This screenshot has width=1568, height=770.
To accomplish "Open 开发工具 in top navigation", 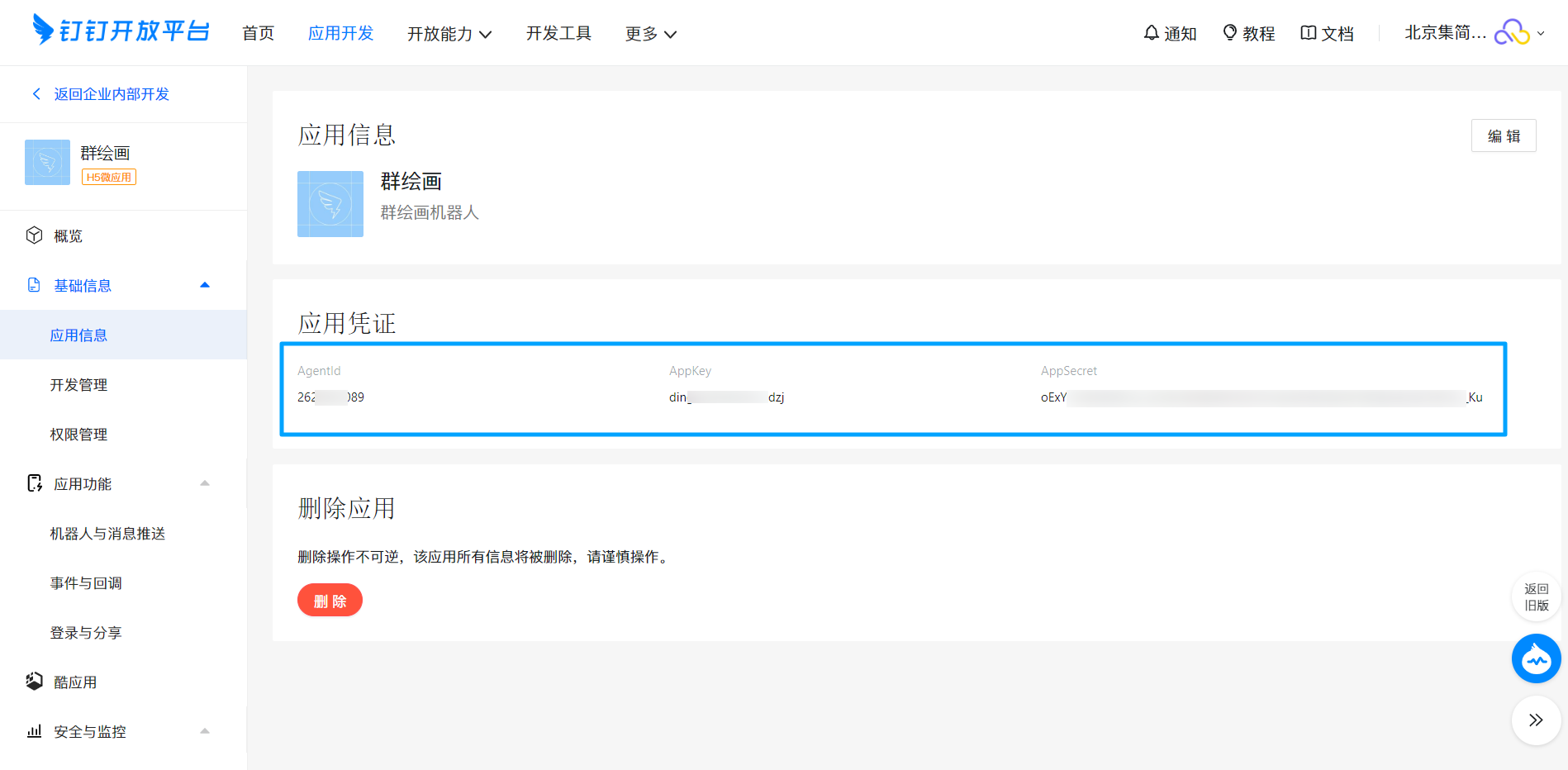I will (558, 33).
